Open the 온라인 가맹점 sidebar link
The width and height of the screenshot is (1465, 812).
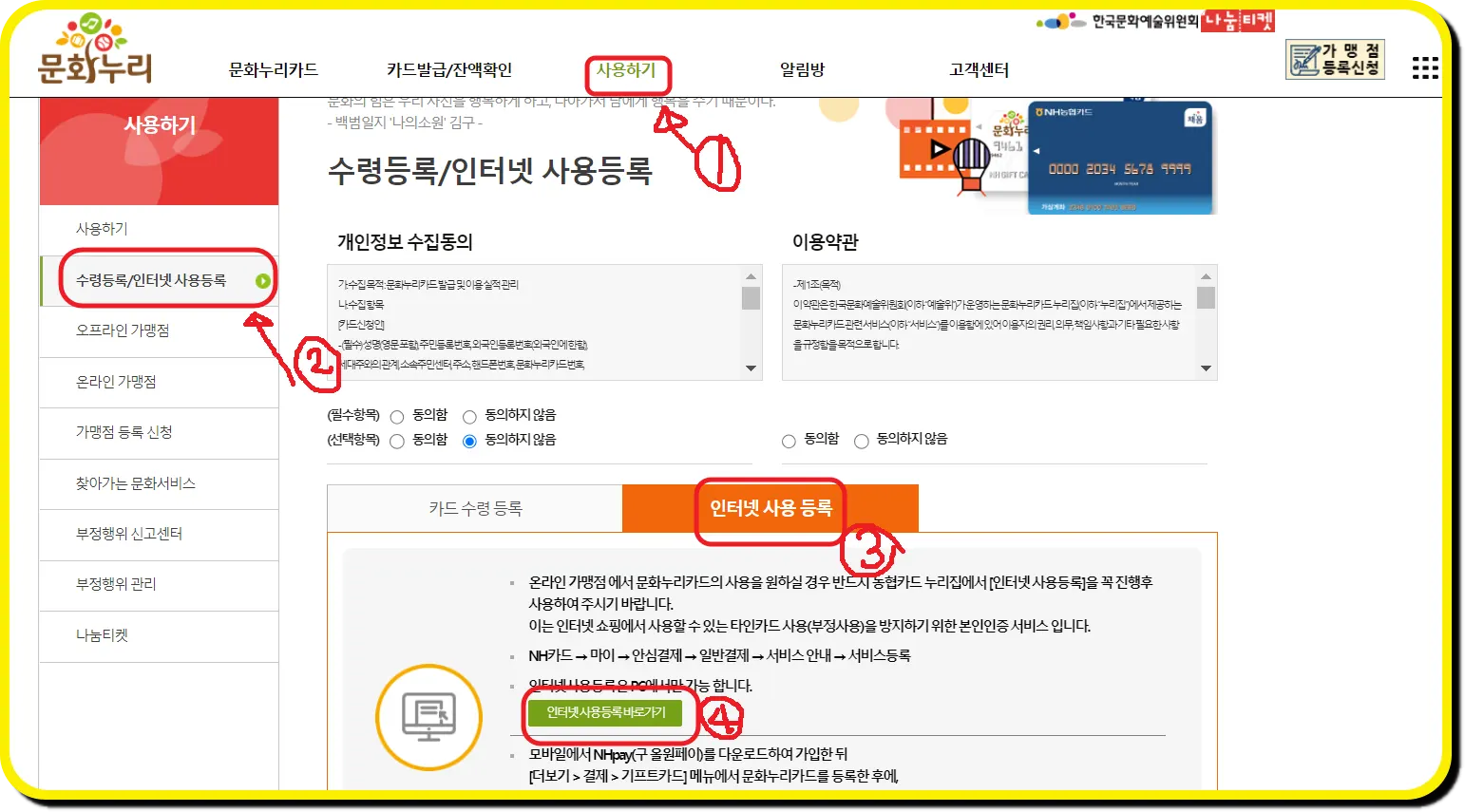click(x=116, y=382)
